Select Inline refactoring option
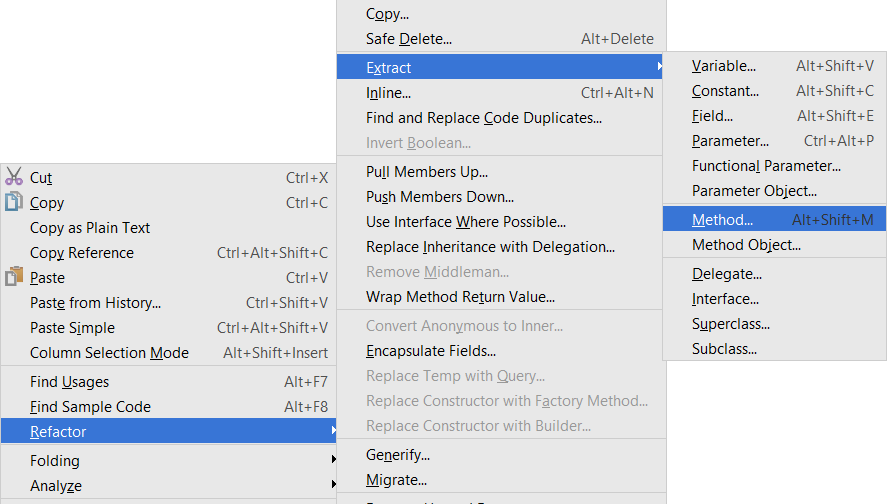887x504 pixels. [388, 93]
